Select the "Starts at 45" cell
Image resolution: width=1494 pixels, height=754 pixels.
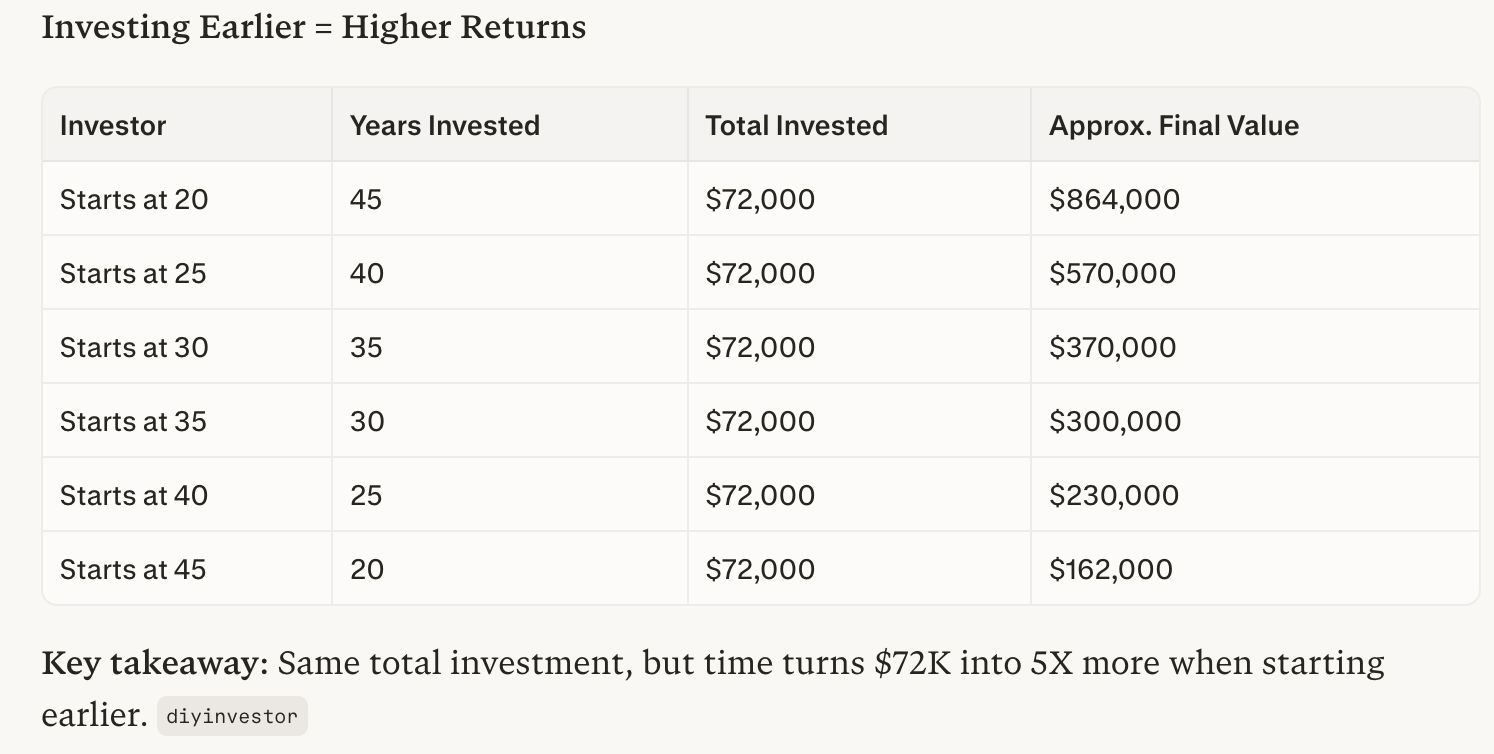pyautogui.click(x=133, y=570)
